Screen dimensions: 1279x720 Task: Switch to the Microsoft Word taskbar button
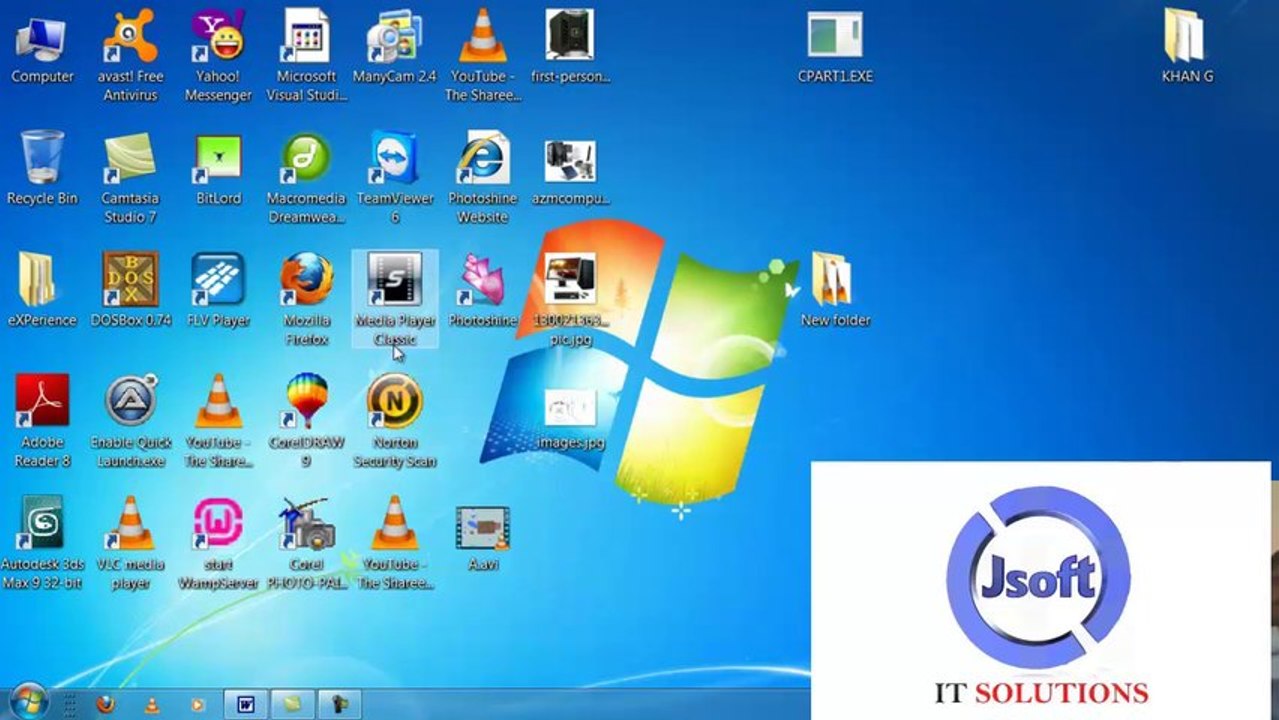coord(245,704)
